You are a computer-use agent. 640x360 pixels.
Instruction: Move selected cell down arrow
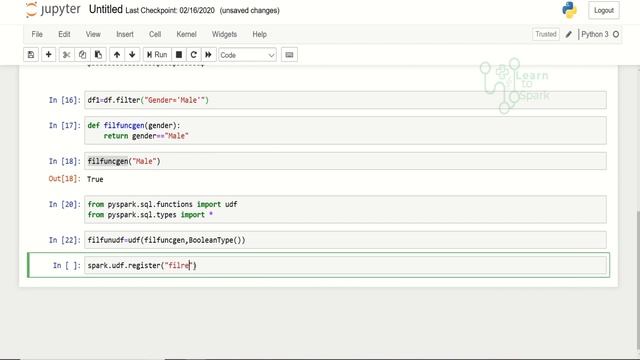tap(132, 55)
